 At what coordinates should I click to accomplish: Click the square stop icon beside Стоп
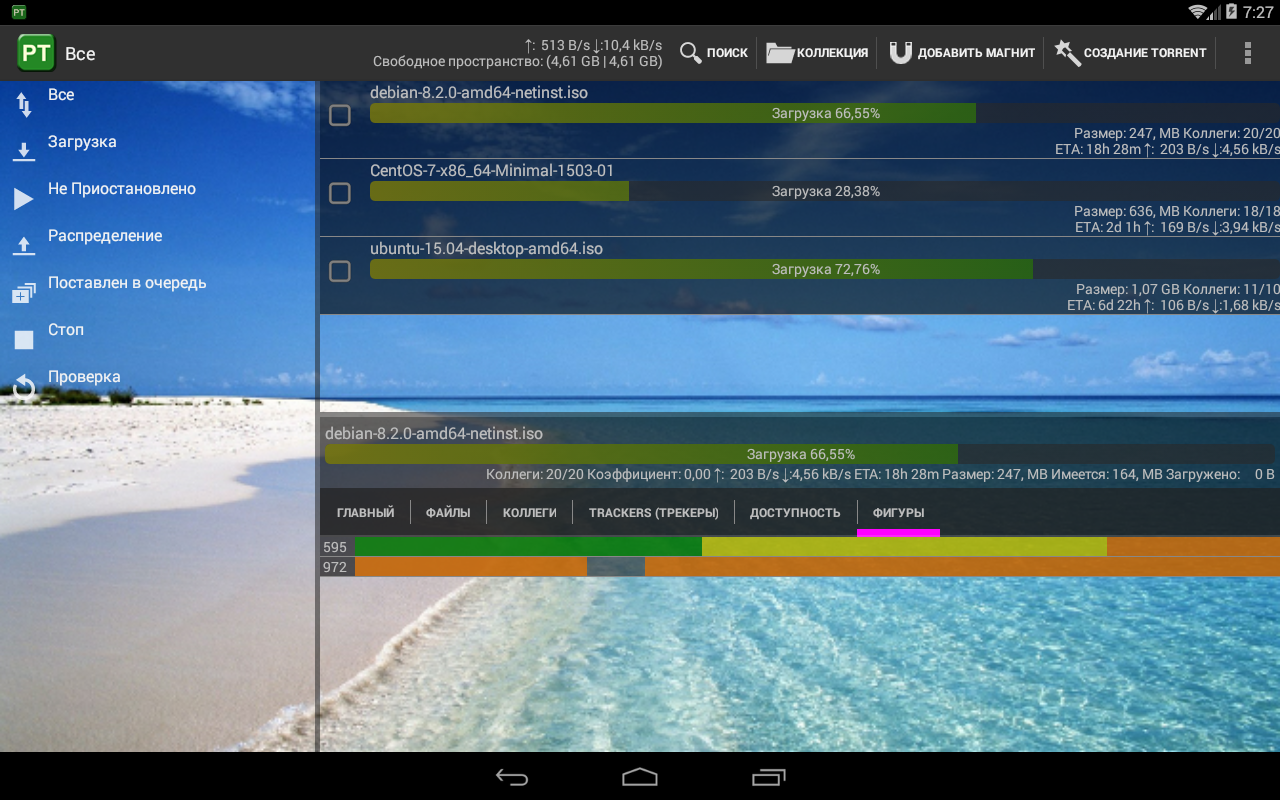[24, 340]
